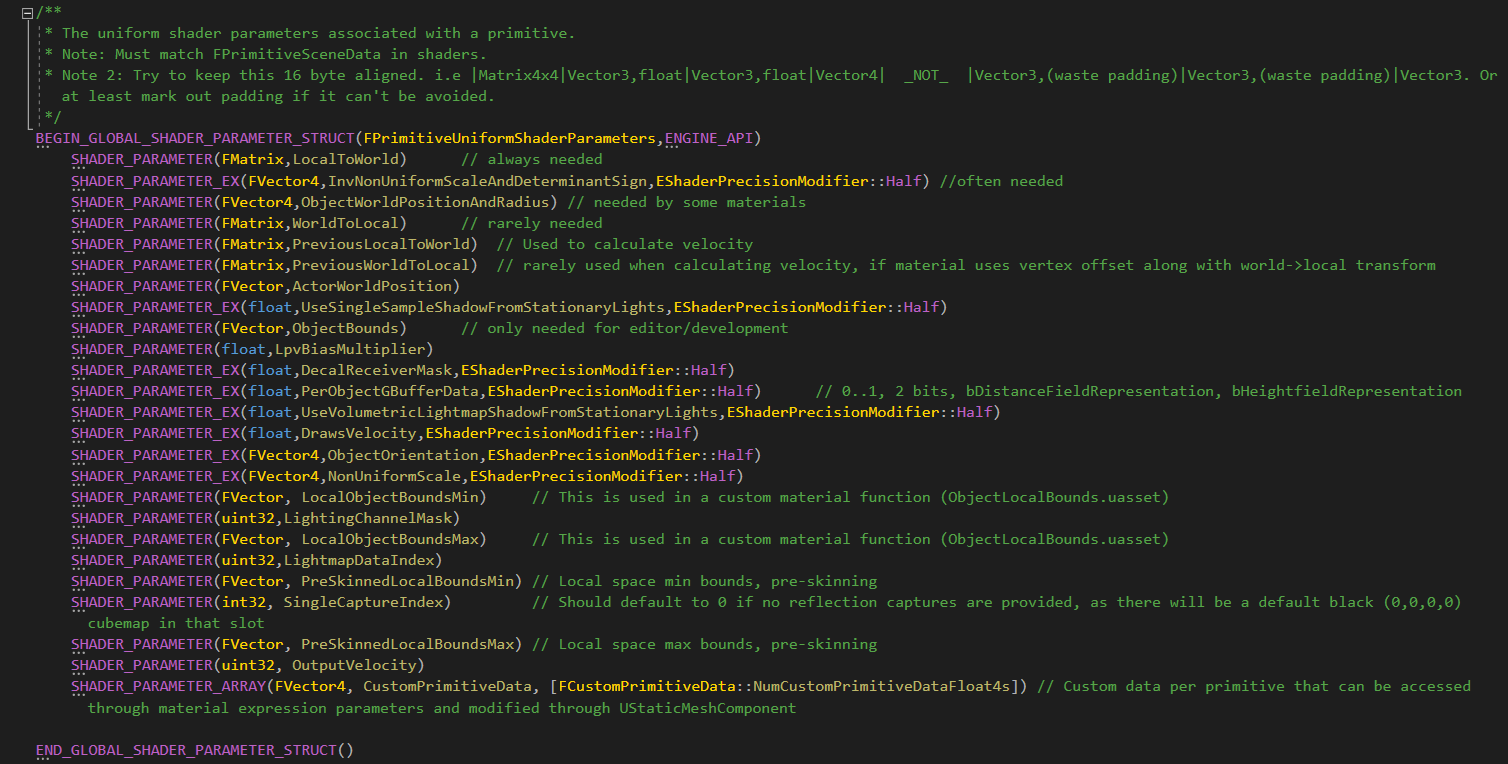Screen dimensions: 1508x764
Task: Click CustomPrimitiveData array name after FVector4
Action: click(447, 685)
